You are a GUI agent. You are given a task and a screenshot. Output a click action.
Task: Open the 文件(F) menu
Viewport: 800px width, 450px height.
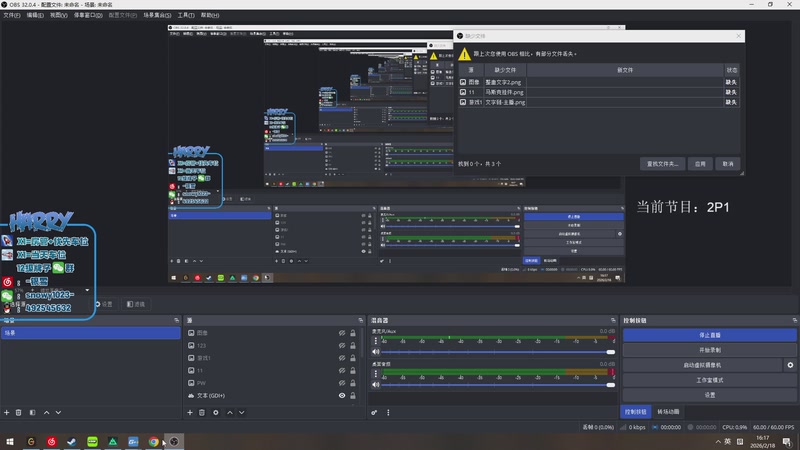[x=12, y=15]
